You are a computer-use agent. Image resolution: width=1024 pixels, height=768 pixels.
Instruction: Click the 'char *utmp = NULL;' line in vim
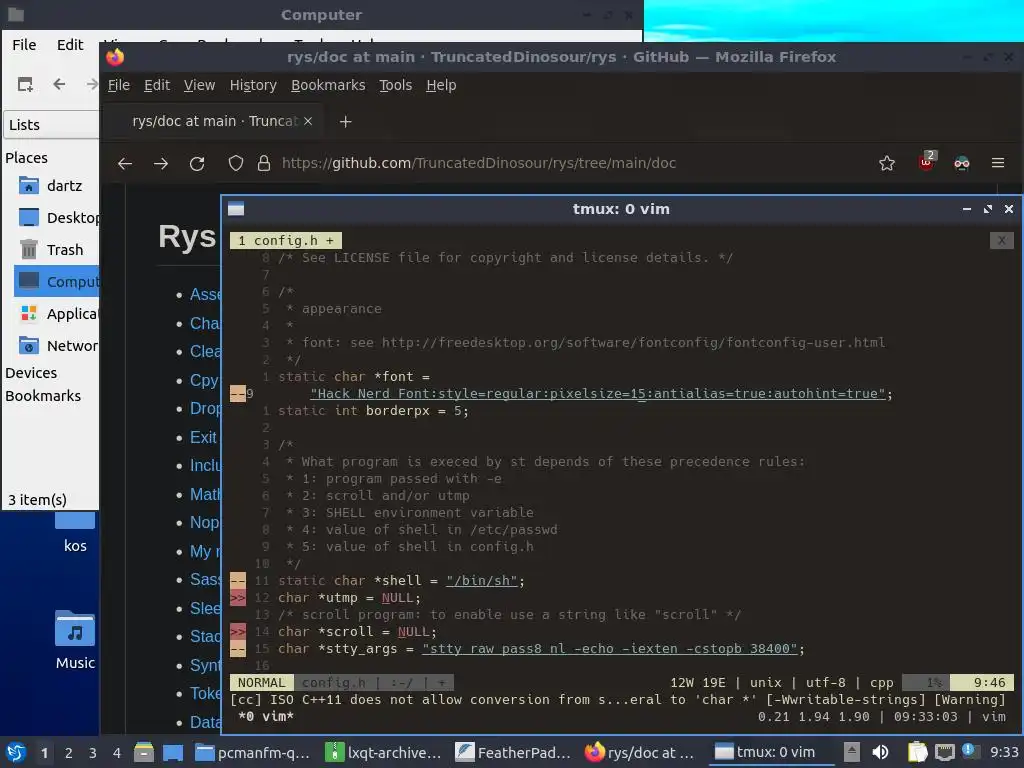349,598
